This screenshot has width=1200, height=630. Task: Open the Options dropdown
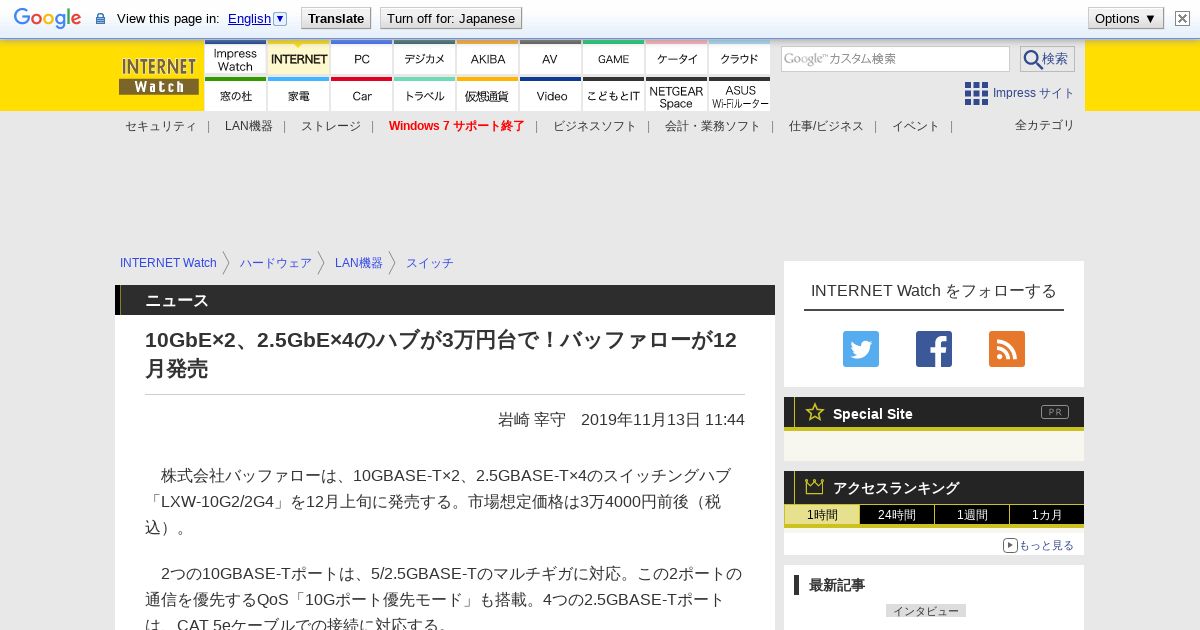click(1126, 18)
